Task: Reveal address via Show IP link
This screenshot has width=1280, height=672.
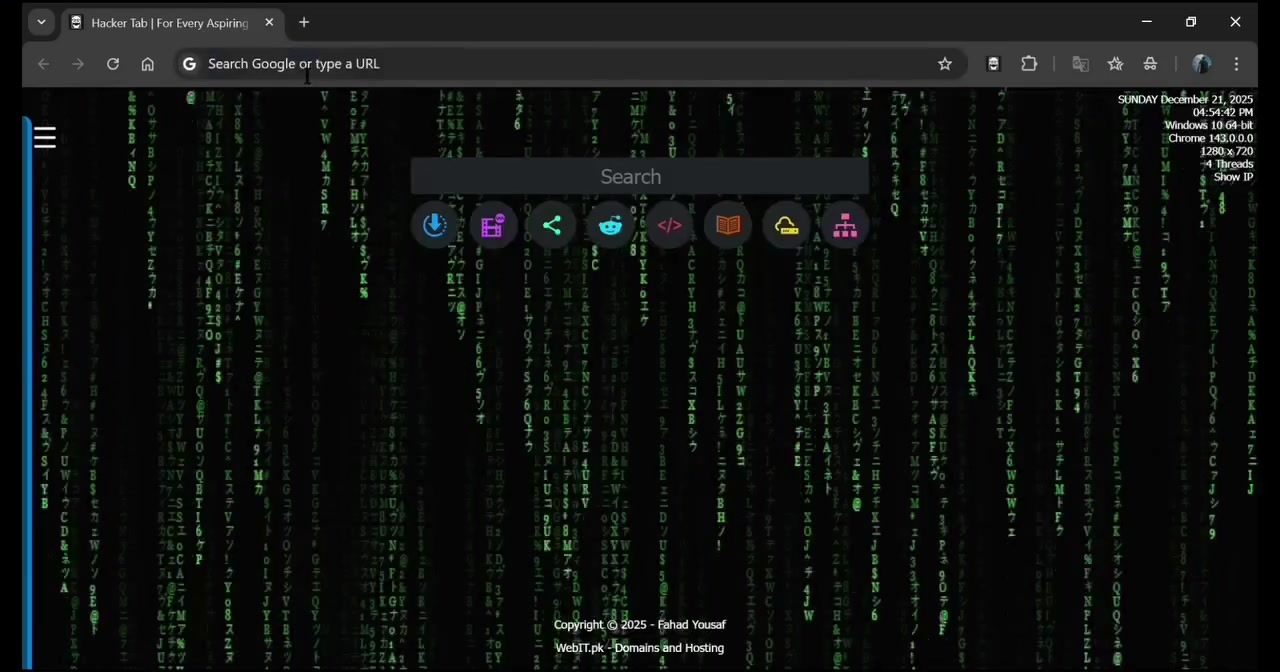Action: 1233,177
